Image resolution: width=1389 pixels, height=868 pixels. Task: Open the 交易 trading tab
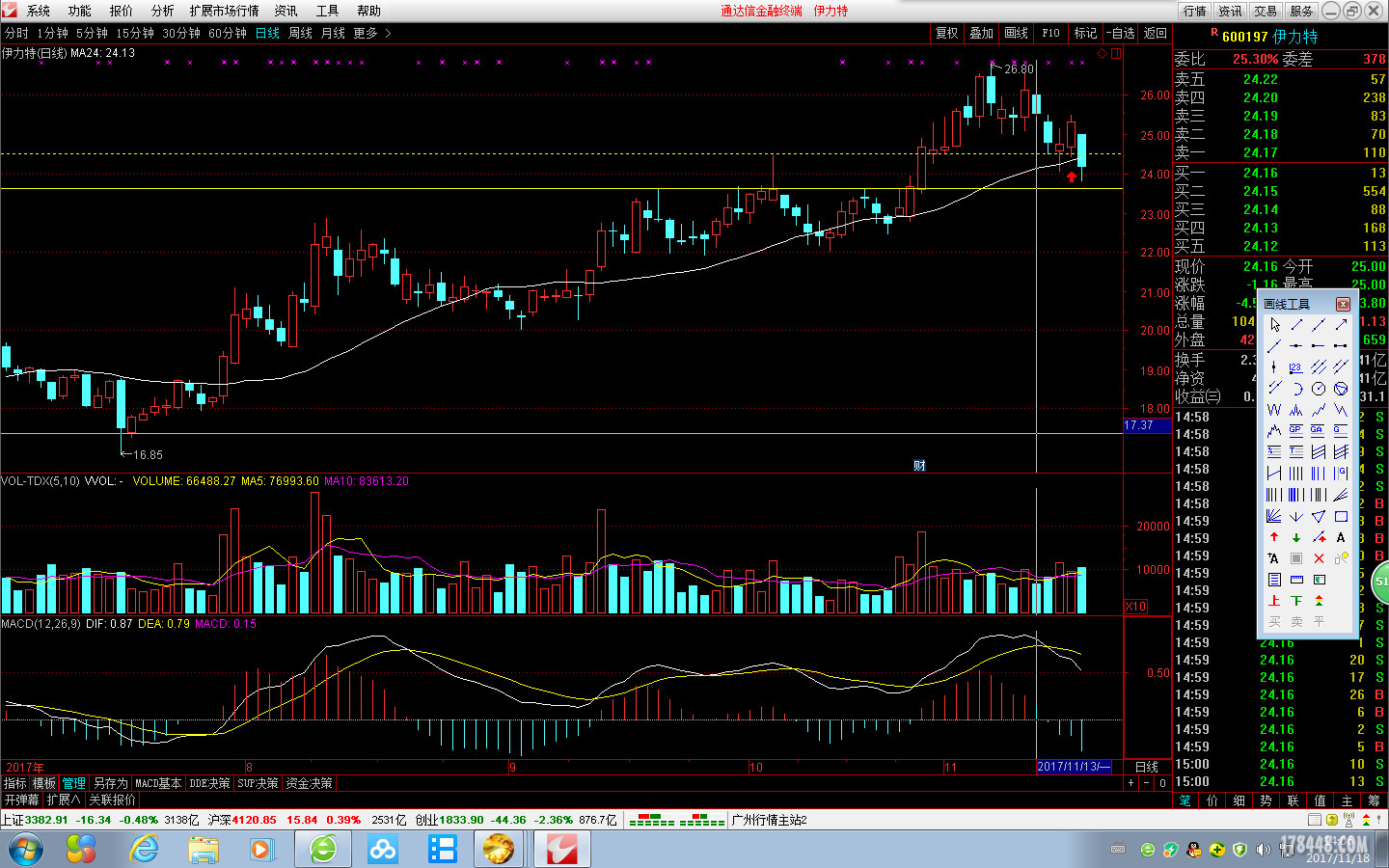click(1266, 11)
